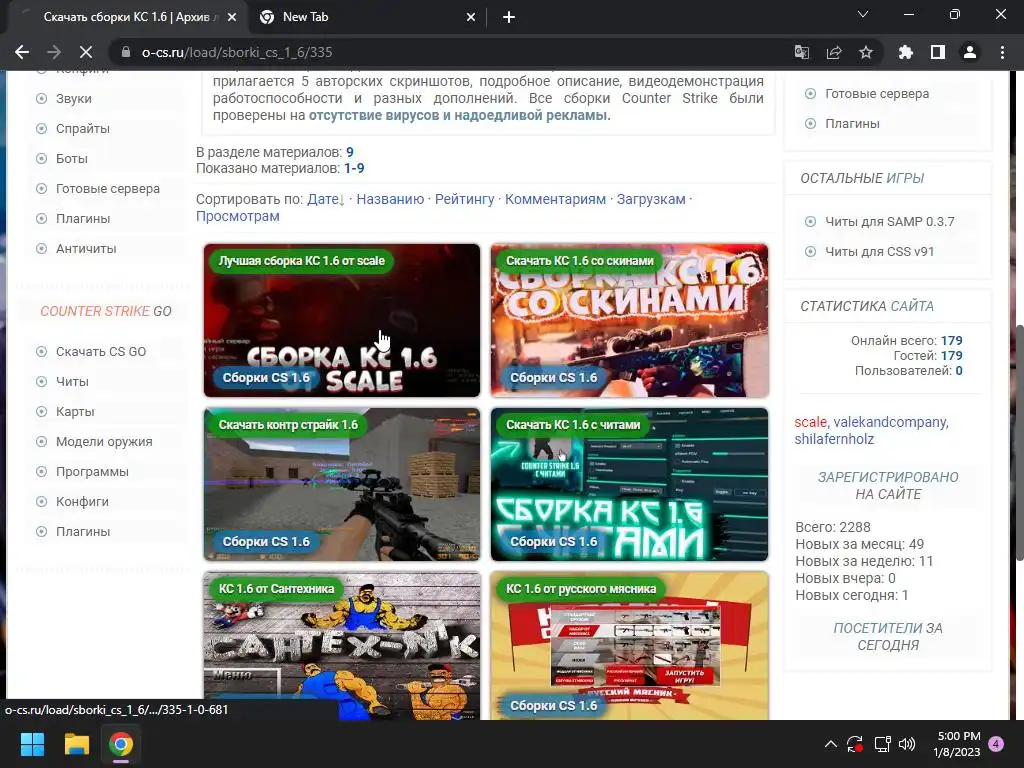The width and height of the screenshot is (1024, 768).
Task: Open Скачать CS GO link
Action: 101,352
